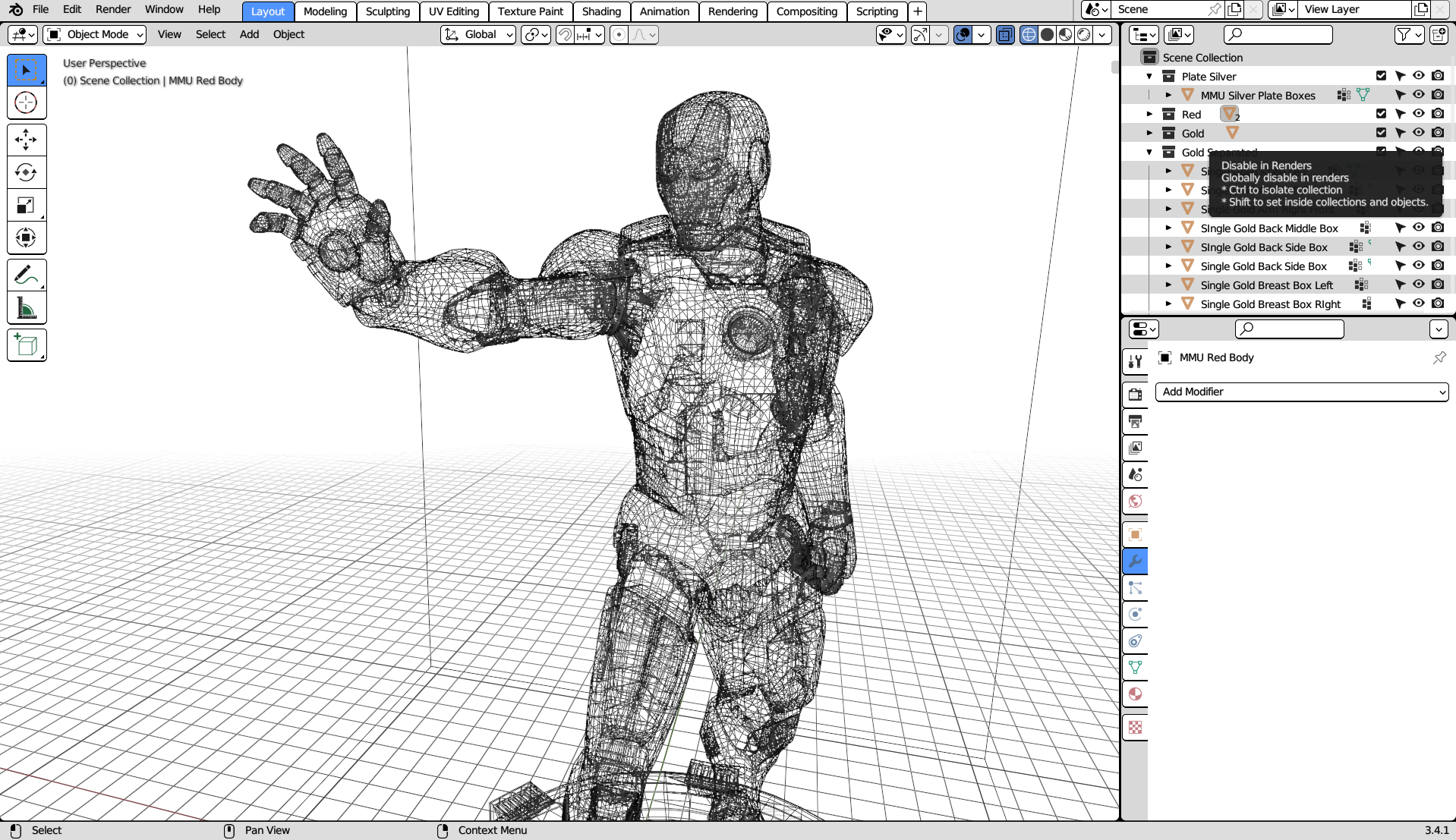Select the Add Cube tool
This screenshot has height=840, width=1456.
27,344
